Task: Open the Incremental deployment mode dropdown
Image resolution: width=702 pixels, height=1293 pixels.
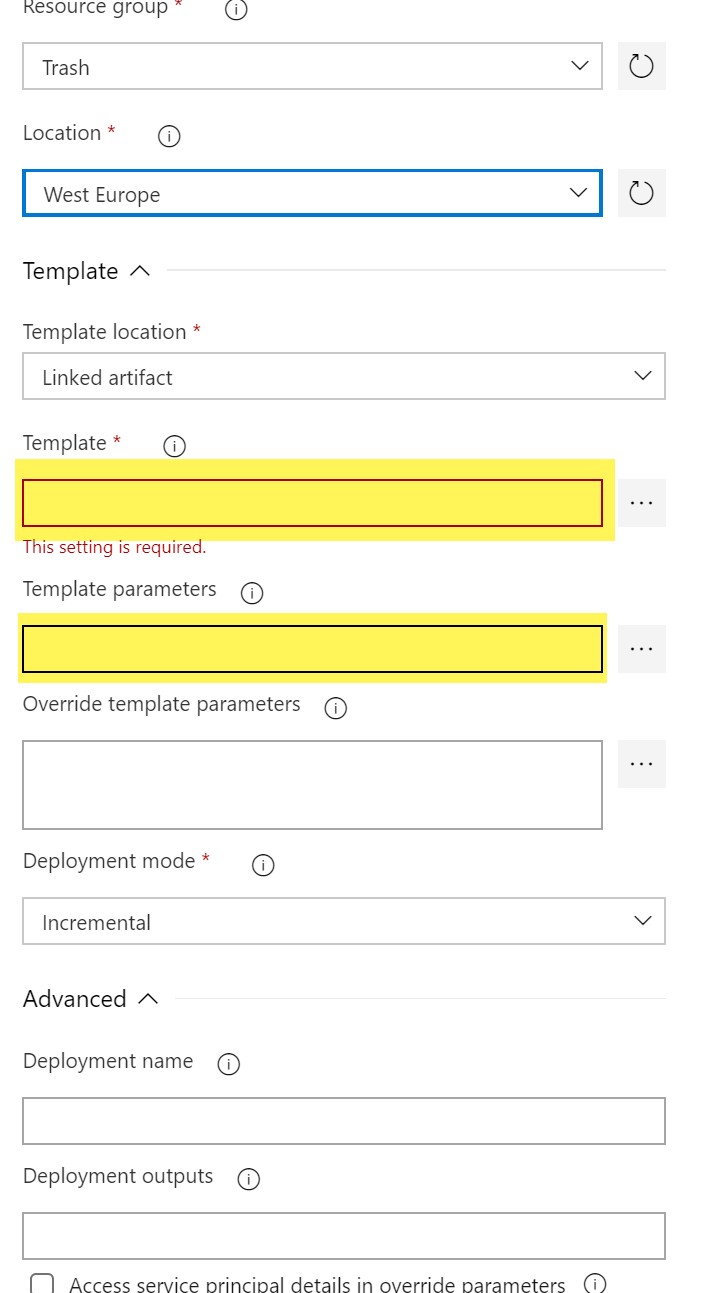Action: pos(343,922)
